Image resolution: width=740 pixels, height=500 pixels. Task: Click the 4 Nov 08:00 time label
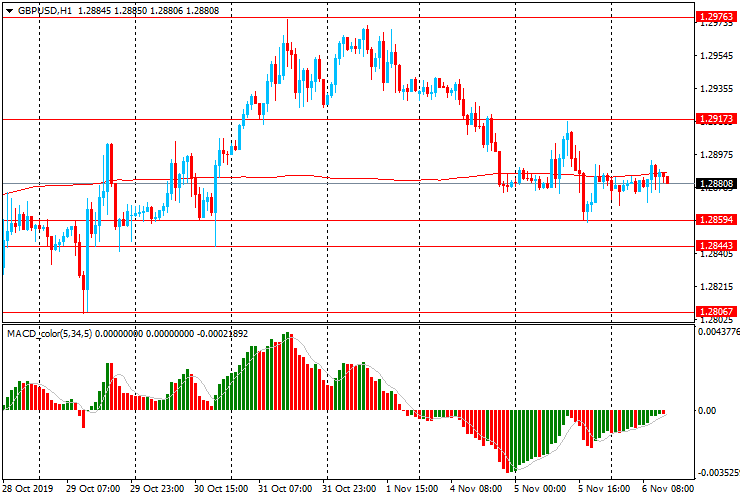click(476, 489)
